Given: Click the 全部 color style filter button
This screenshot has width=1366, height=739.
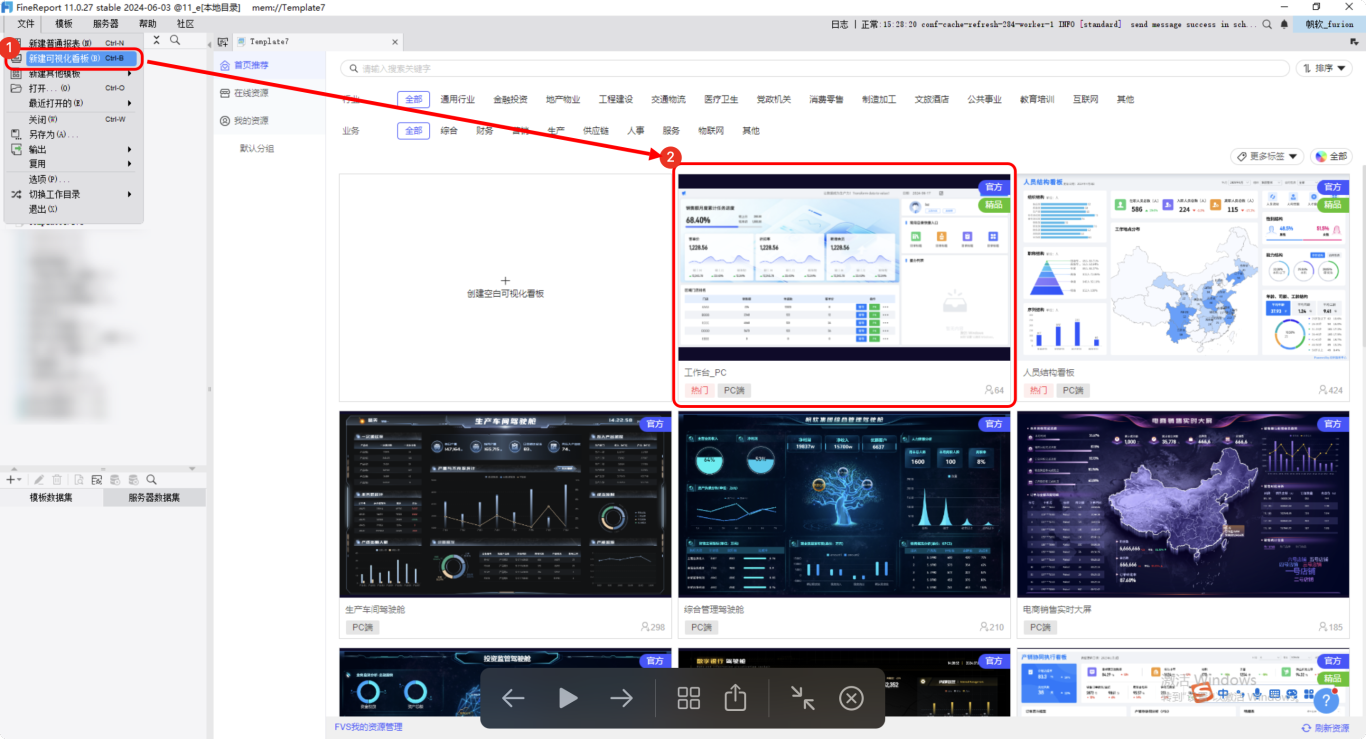Looking at the screenshot, I should pyautogui.click(x=1331, y=156).
